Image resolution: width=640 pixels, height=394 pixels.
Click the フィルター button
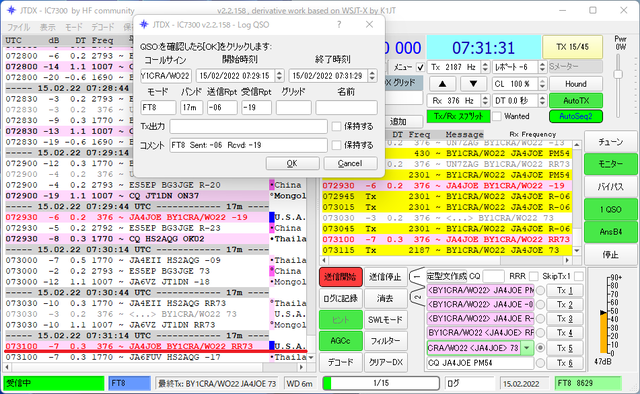385,341
